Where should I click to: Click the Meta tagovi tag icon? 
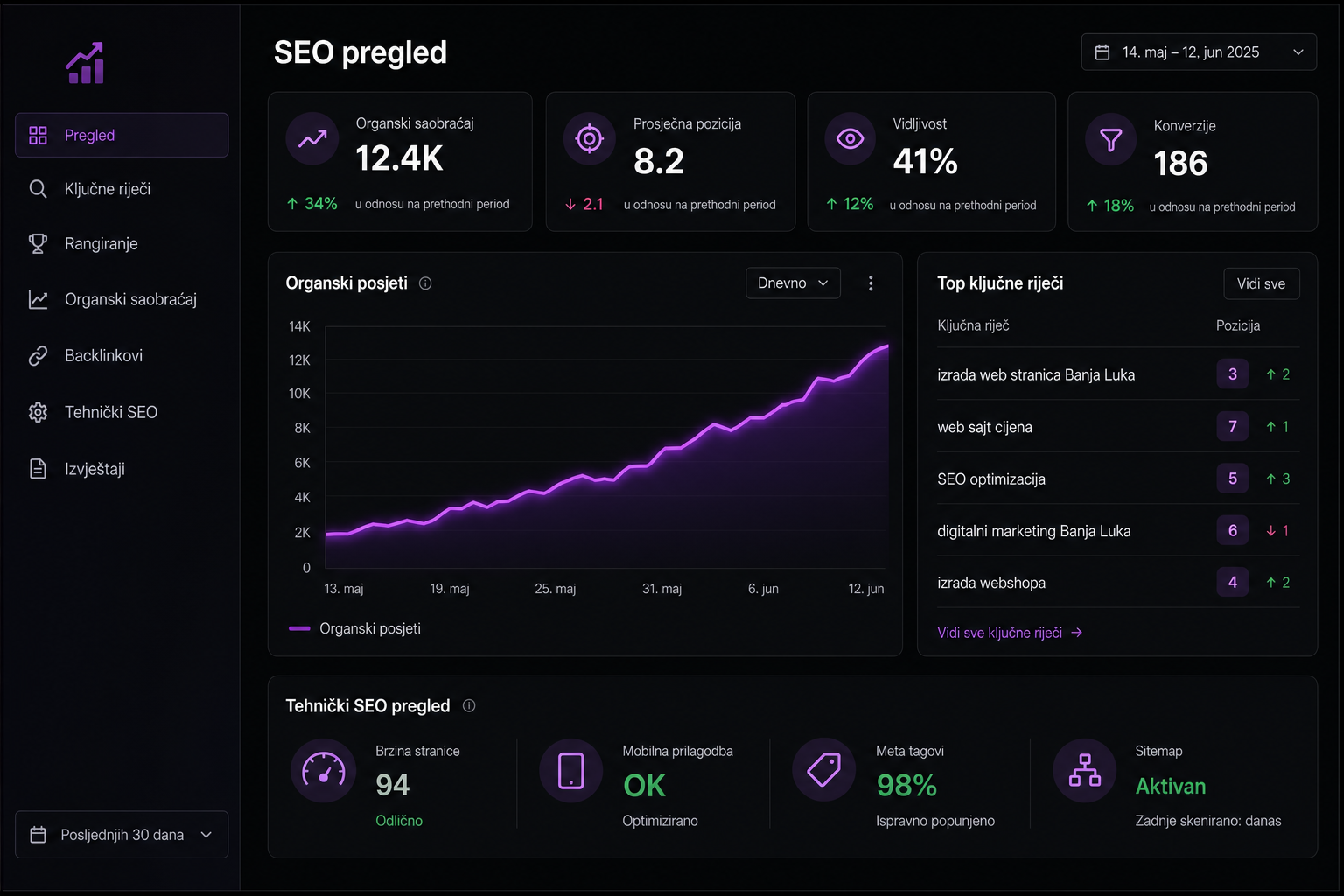coord(823,770)
